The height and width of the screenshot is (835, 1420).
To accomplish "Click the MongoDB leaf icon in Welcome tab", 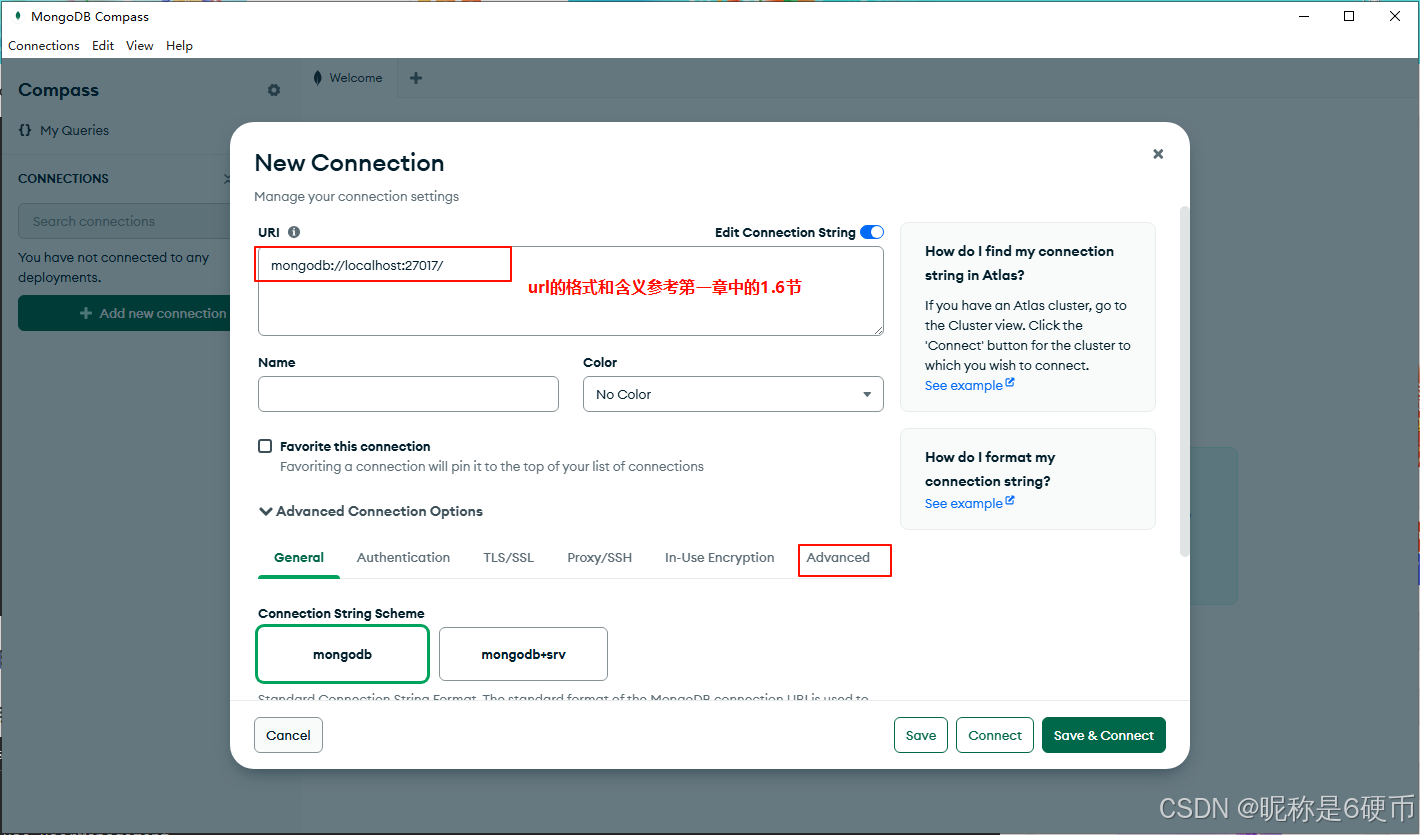I will pyautogui.click(x=317, y=78).
